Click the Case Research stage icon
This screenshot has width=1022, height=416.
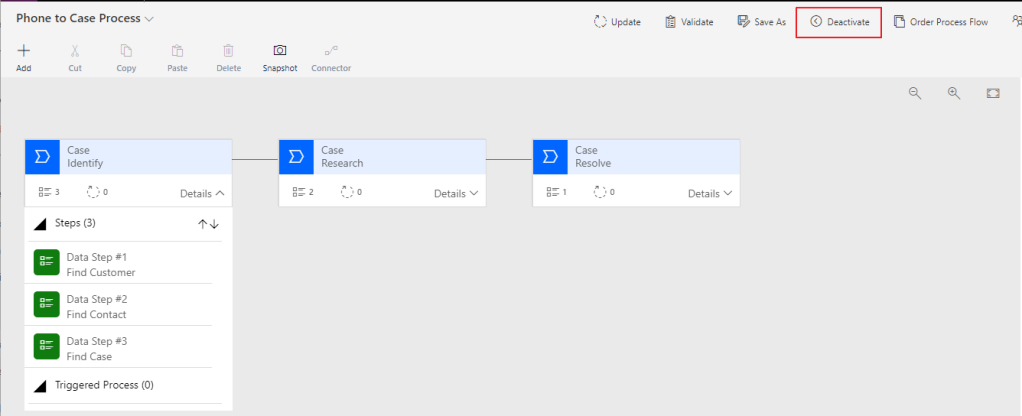point(296,157)
